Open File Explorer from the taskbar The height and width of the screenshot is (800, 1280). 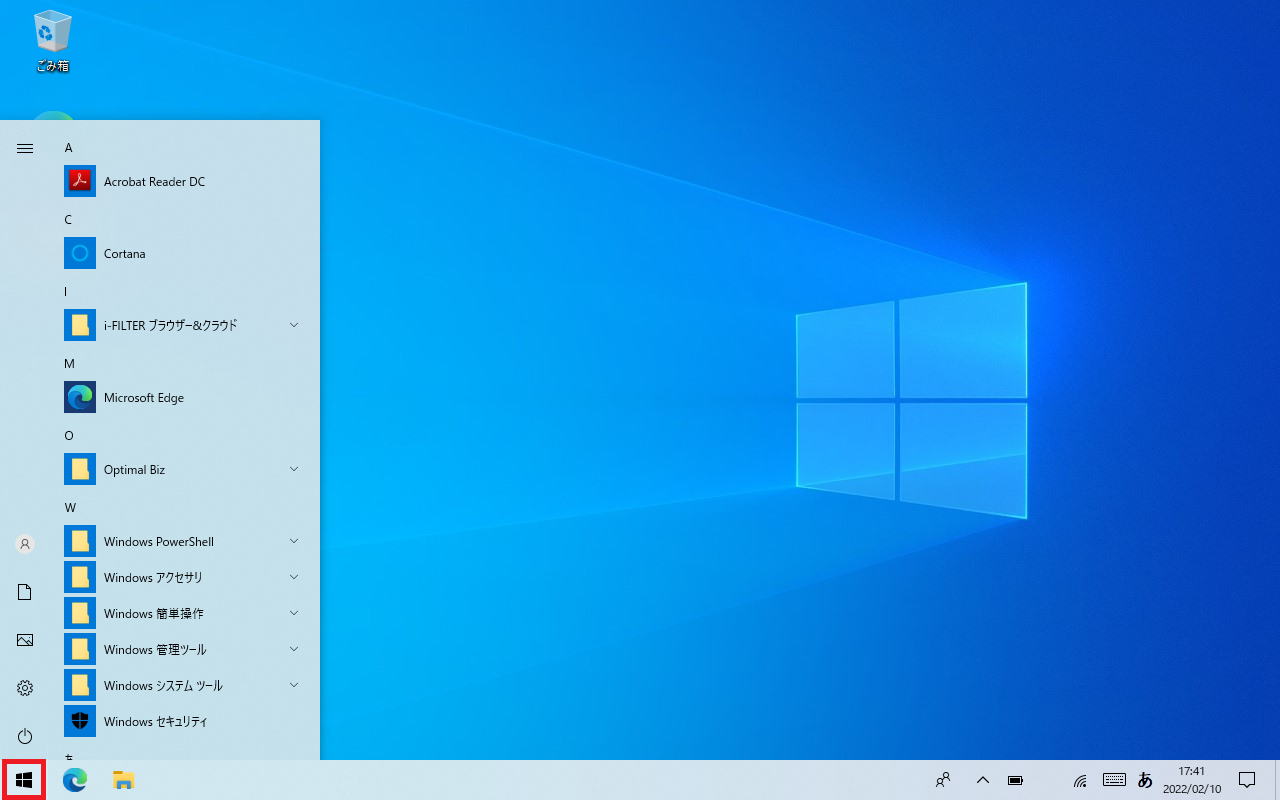coord(123,780)
